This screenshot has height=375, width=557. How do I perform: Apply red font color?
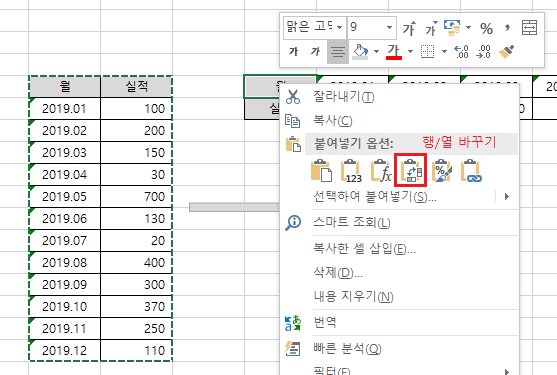(394, 52)
